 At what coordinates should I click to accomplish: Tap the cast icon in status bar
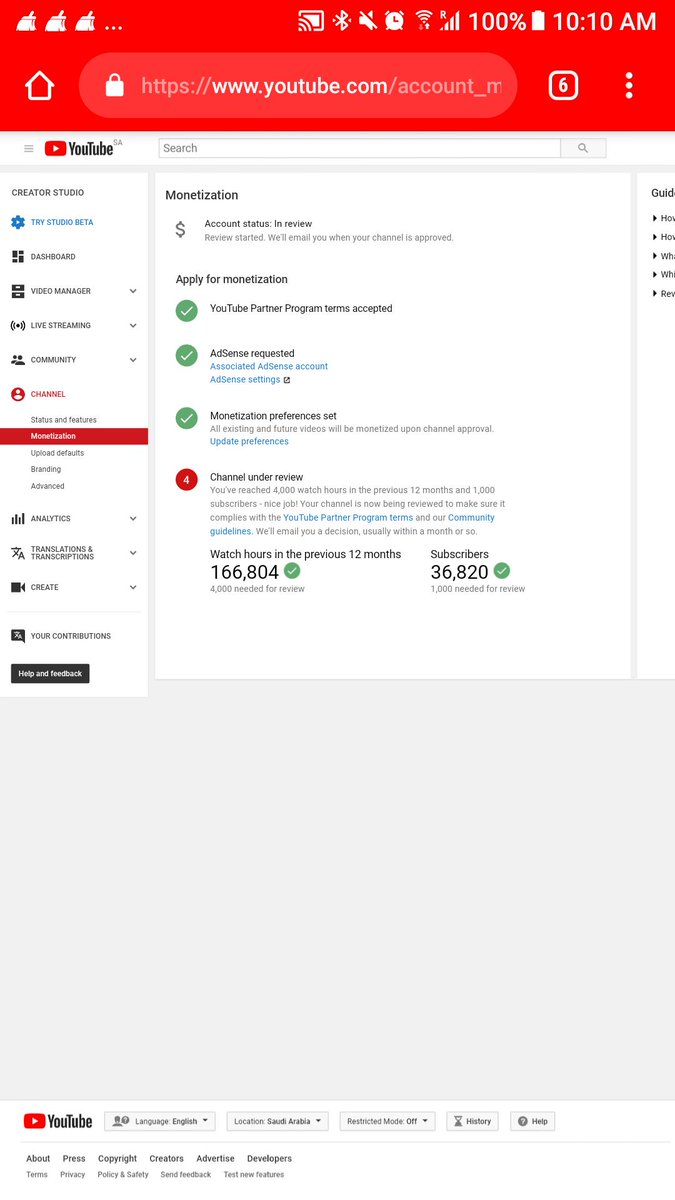tap(312, 20)
